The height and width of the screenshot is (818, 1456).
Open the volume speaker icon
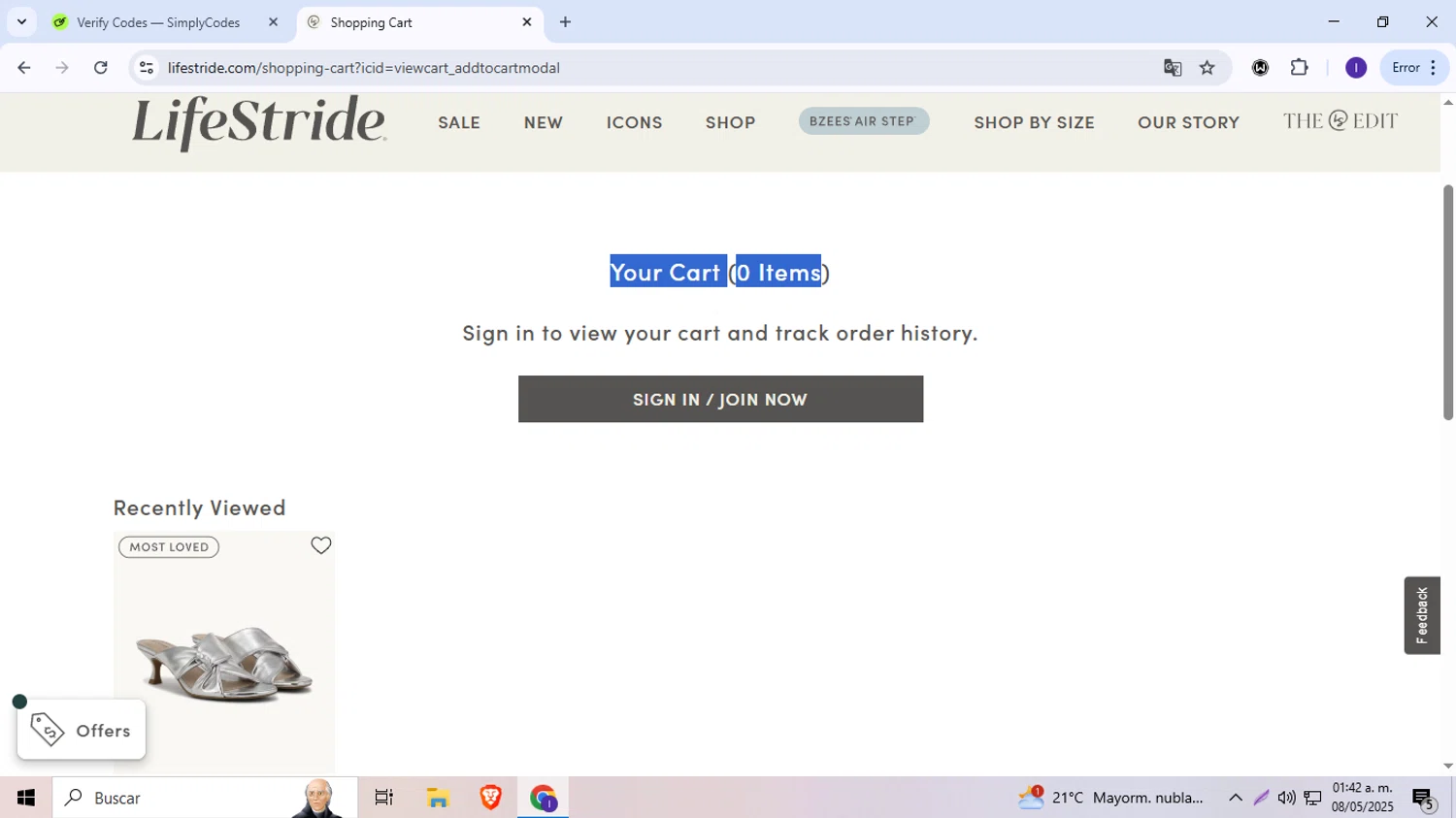(1286, 798)
